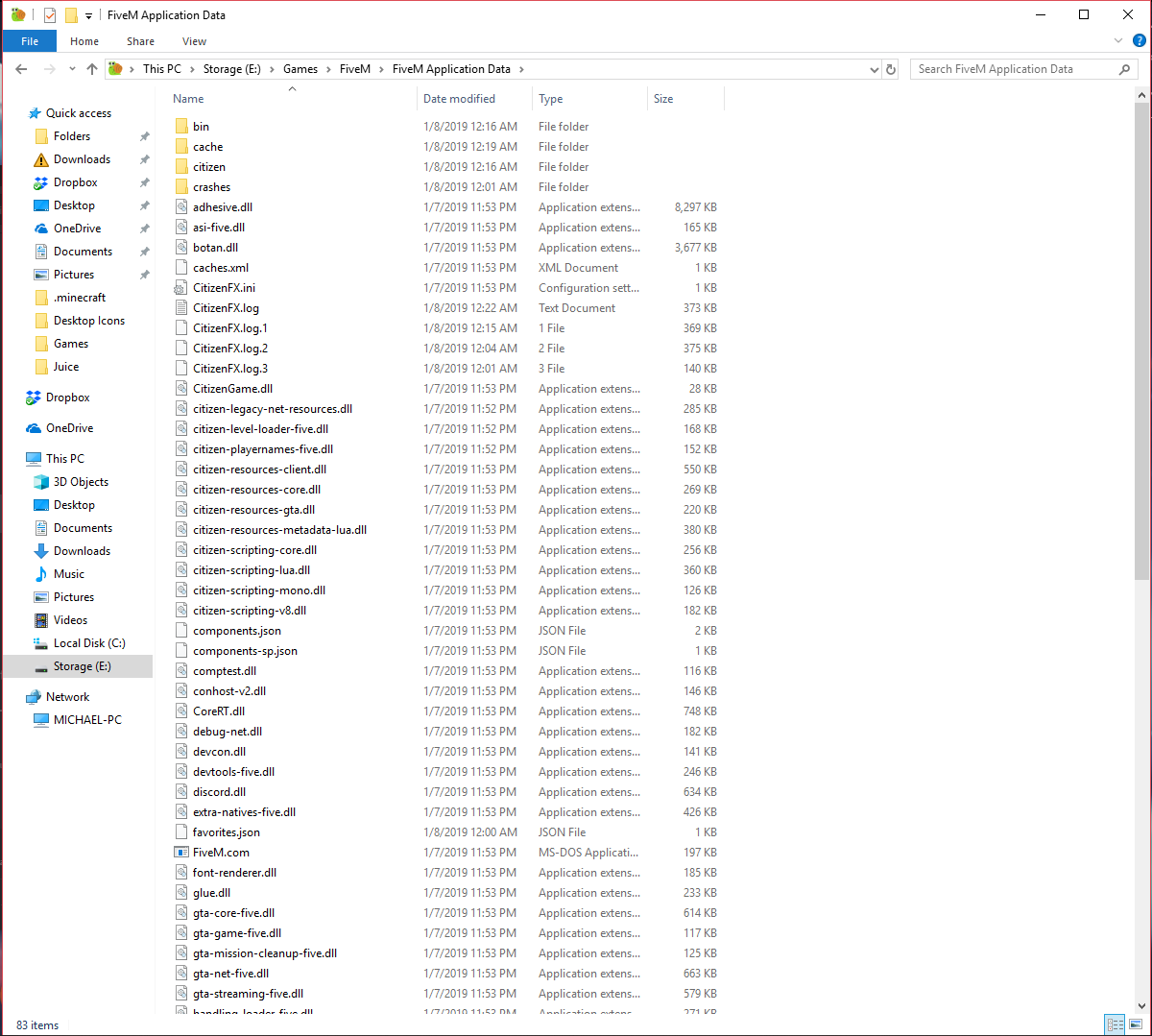The height and width of the screenshot is (1036, 1152).
Task: Open the Explorer Help question mark icon
Action: tap(1140, 41)
